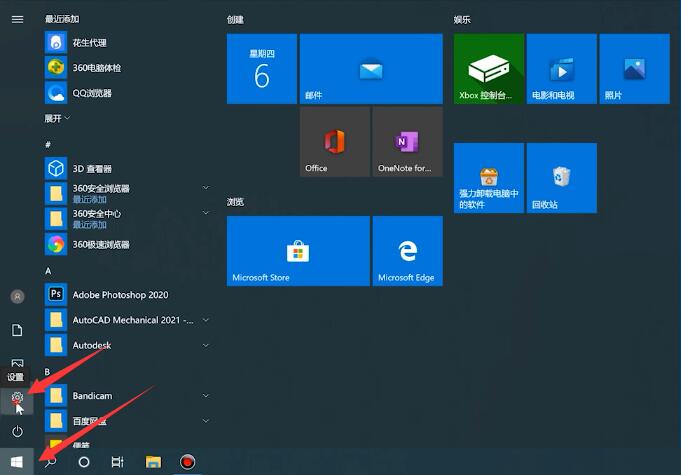This screenshot has width=681, height=475.
Task: Launch QQ浏览器
Action: click(x=127, y=93)
